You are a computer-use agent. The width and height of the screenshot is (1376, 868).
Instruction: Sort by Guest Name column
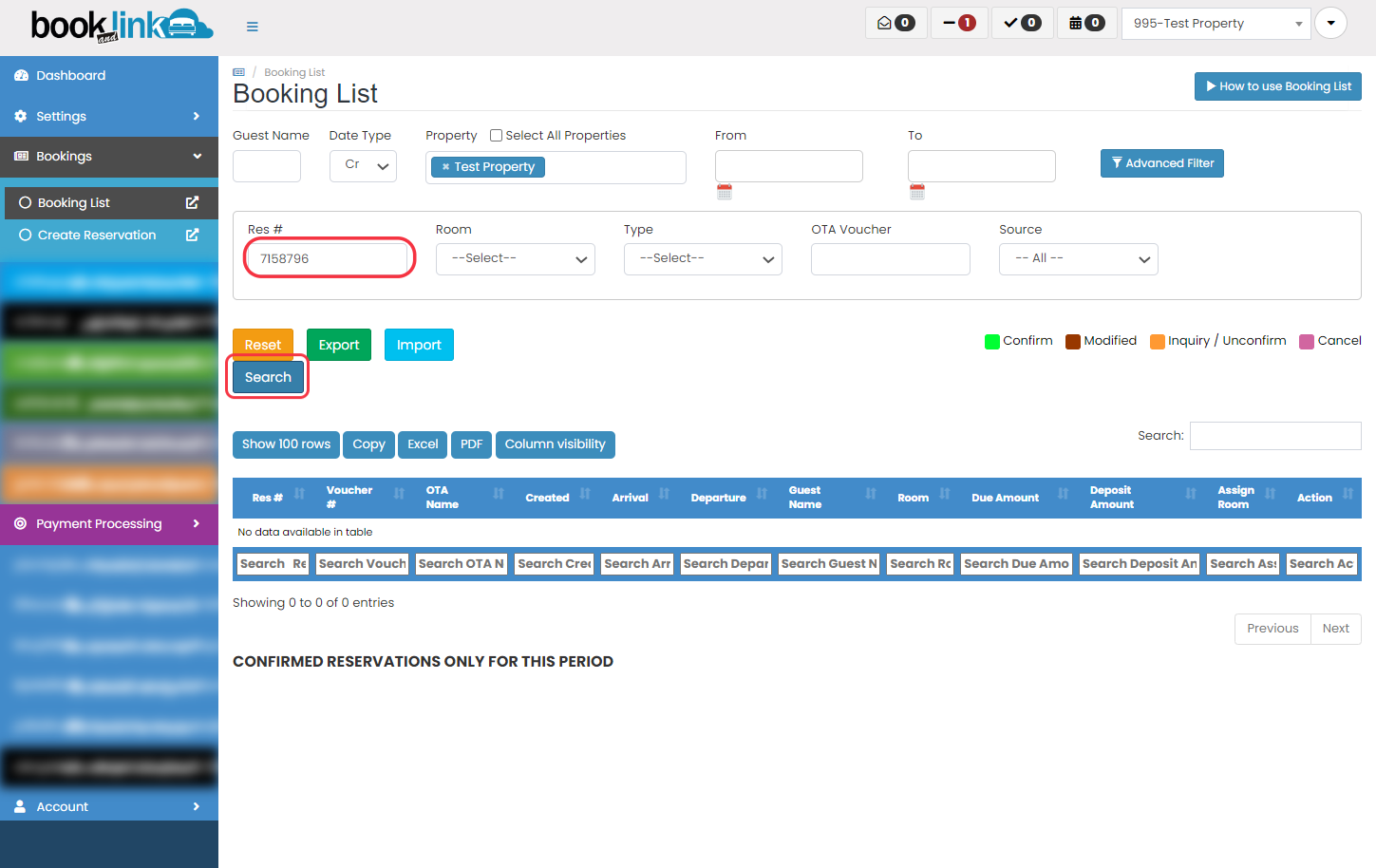pyautogui.click(x=829, y=498)
